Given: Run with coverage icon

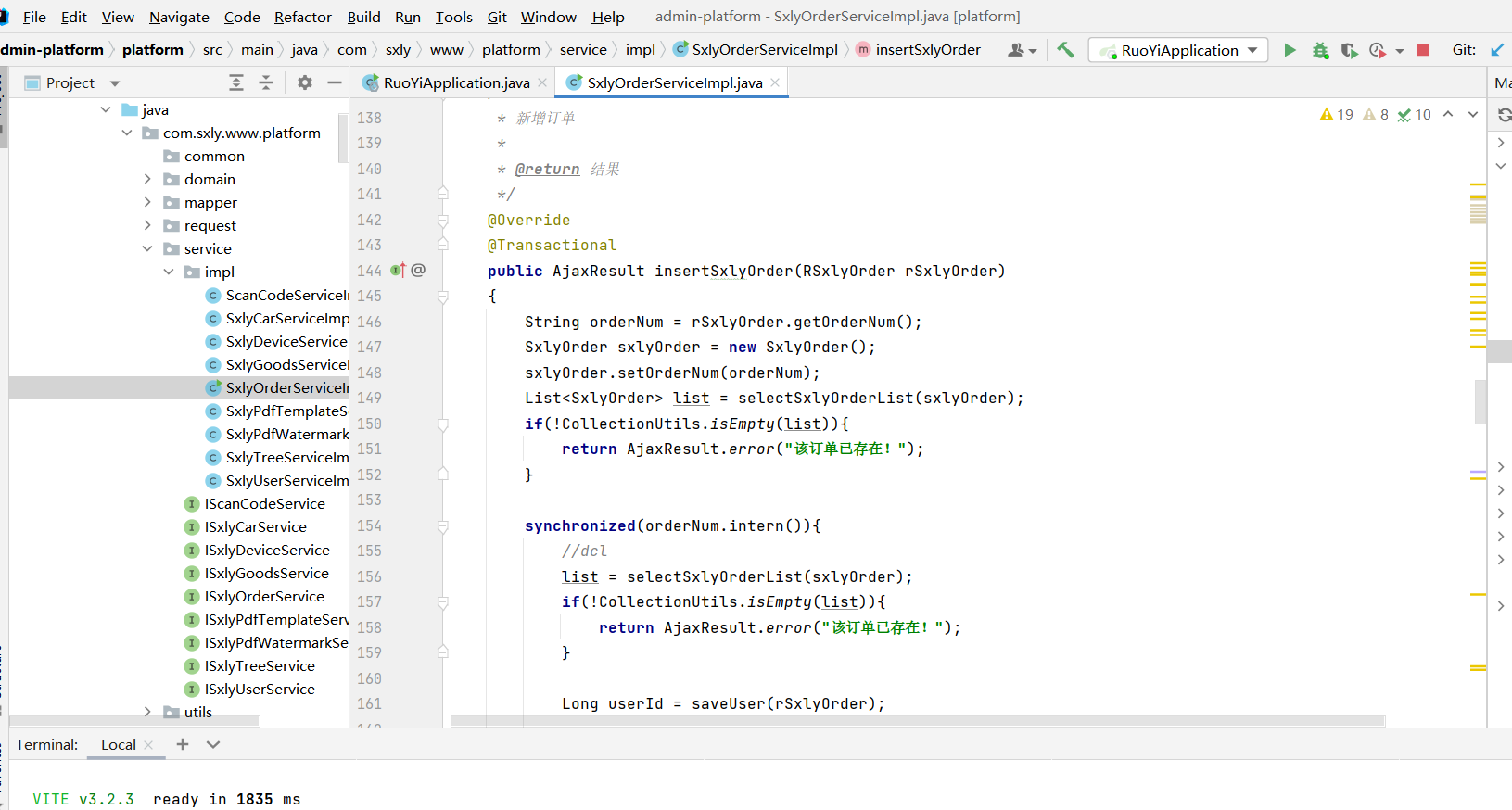Looking at the screenshot, I should [x=1350, y=50].
